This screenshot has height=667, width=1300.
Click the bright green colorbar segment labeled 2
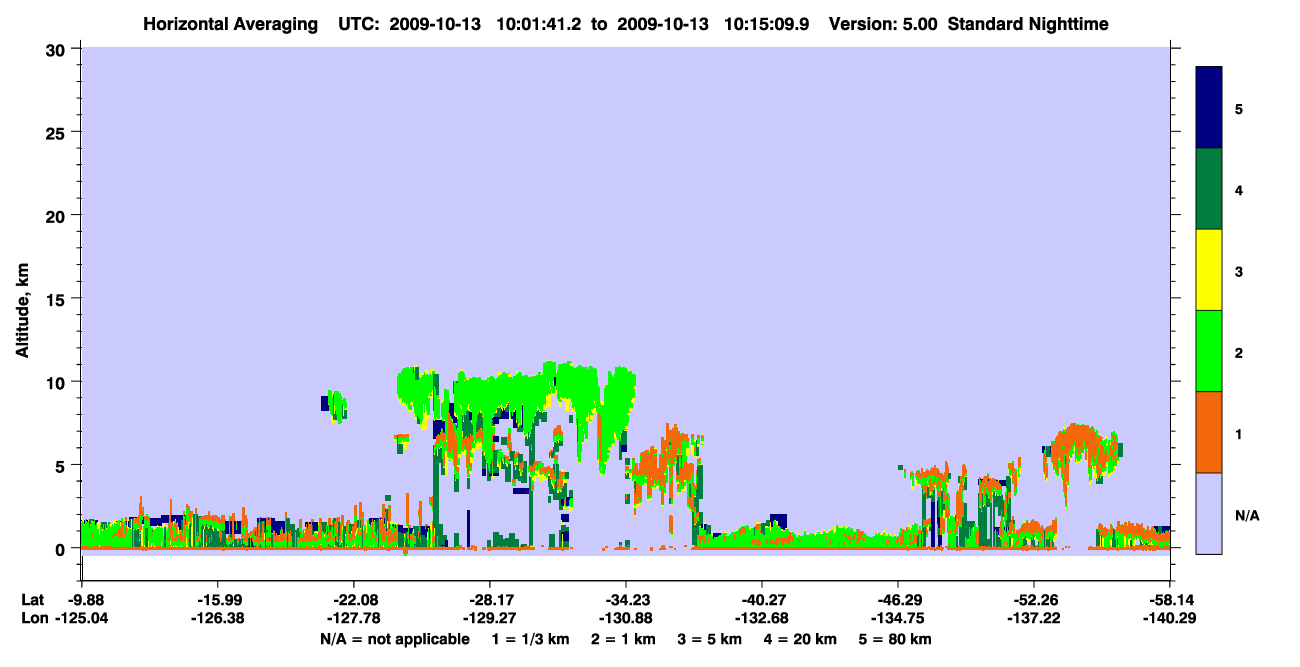[1209, 351]
